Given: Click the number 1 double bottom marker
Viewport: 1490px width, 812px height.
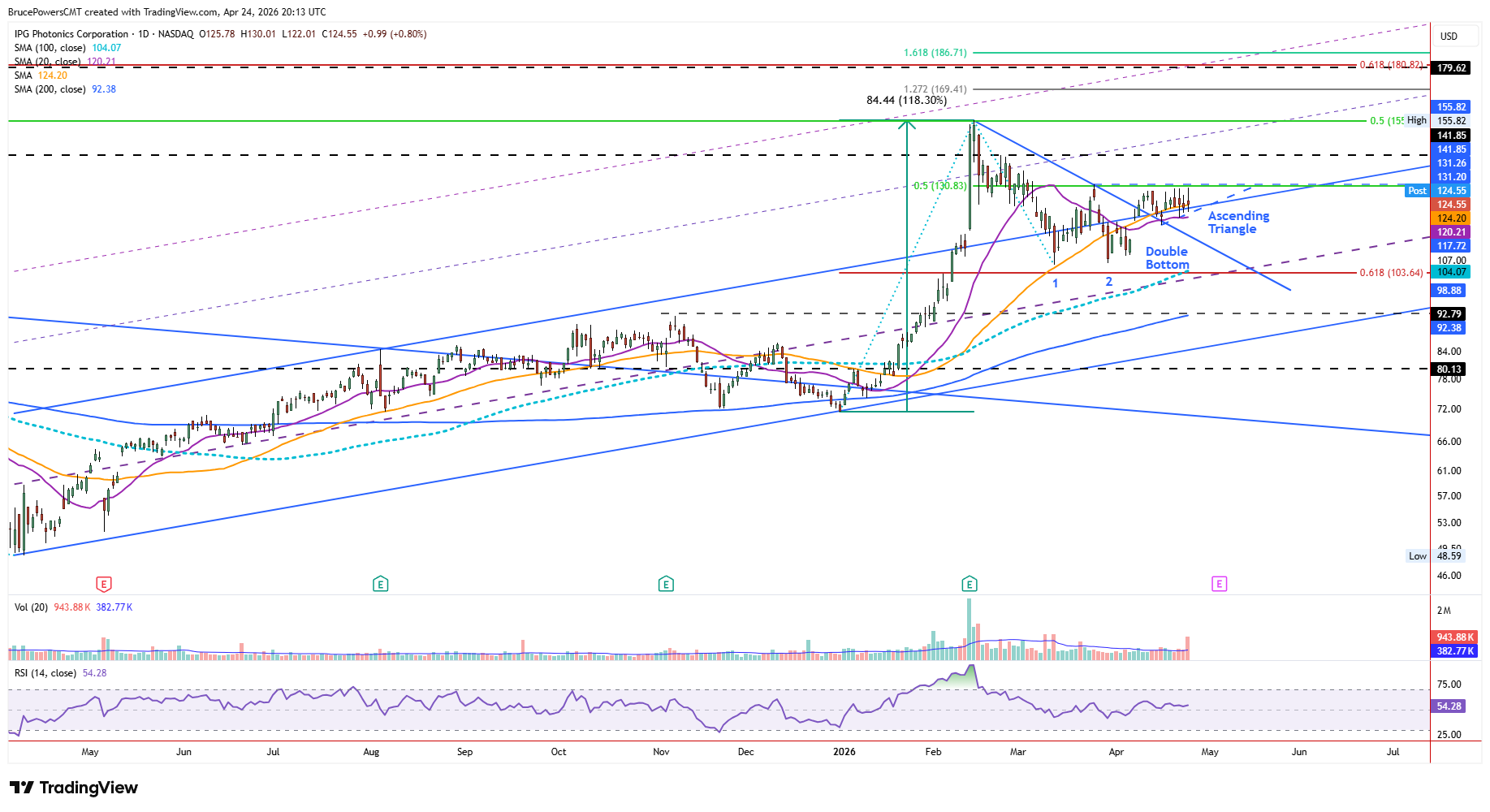Looking at the screenshot, I should tap(1056, 283).
